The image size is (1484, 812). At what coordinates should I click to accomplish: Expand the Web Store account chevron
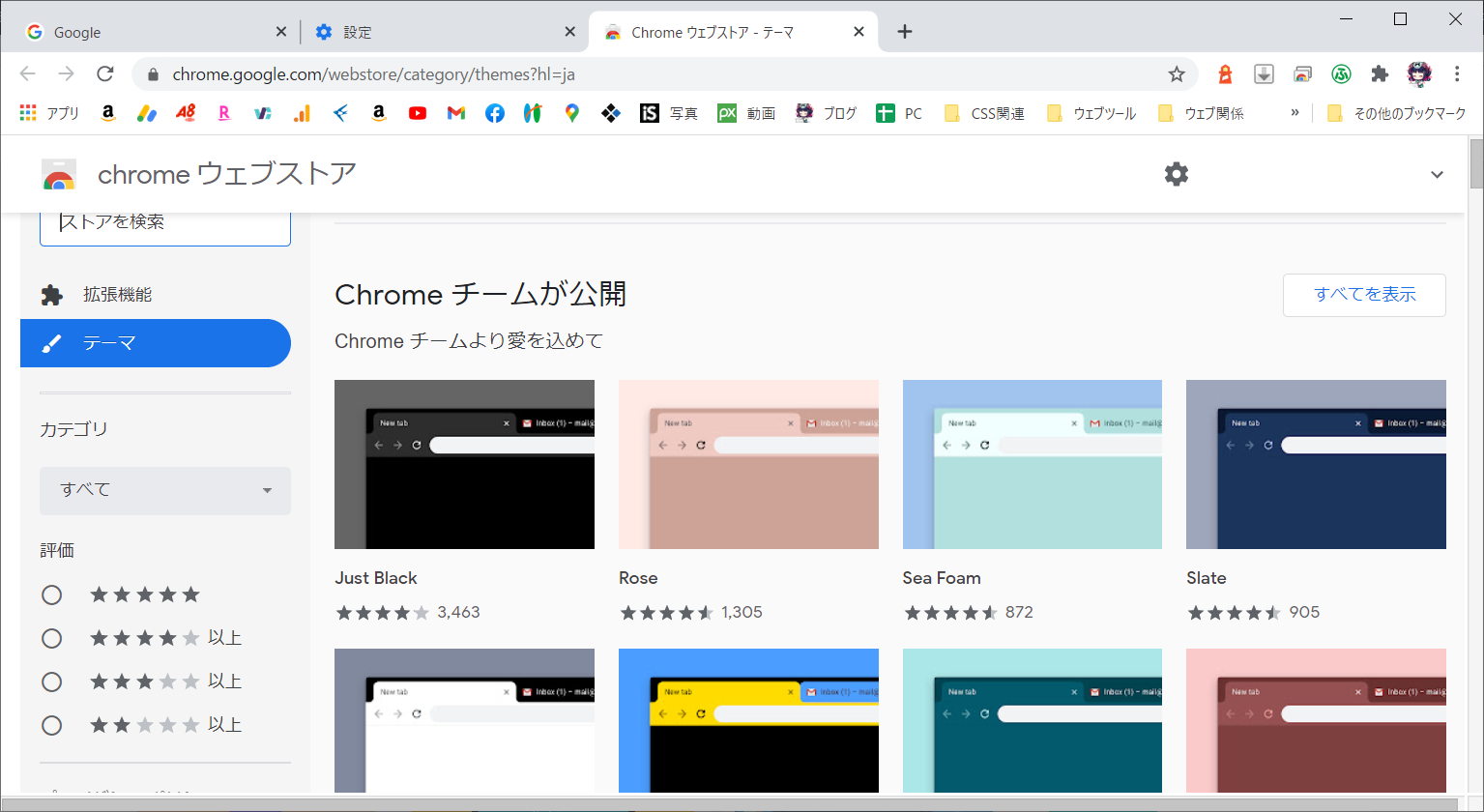[x=1437, y=175]
